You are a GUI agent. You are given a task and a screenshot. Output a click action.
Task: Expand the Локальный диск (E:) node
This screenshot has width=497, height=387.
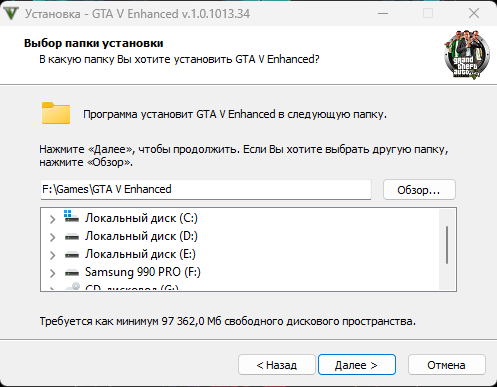pyautogui.click(x=52, y=255)
